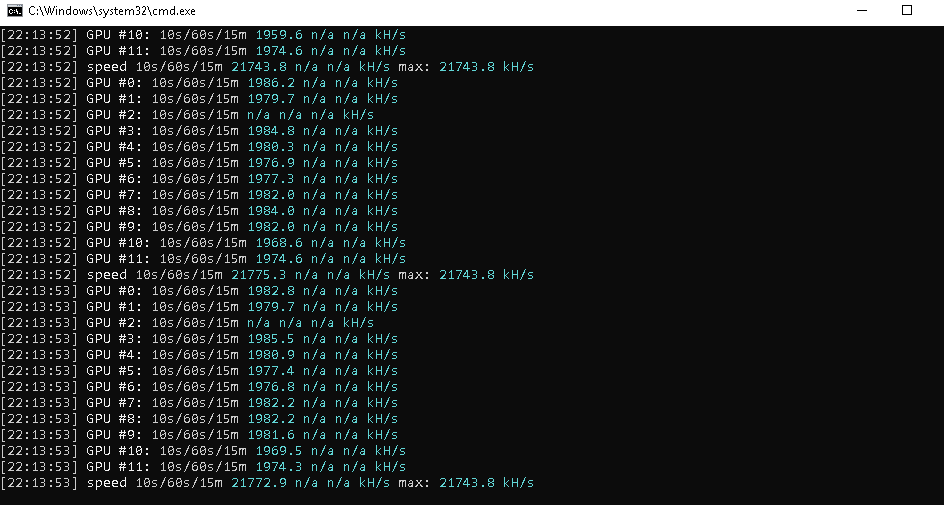Viewport: 944px width, 505px height.
Task: Open the cmd.exe window system menu icon
Action: coord(15,11)
